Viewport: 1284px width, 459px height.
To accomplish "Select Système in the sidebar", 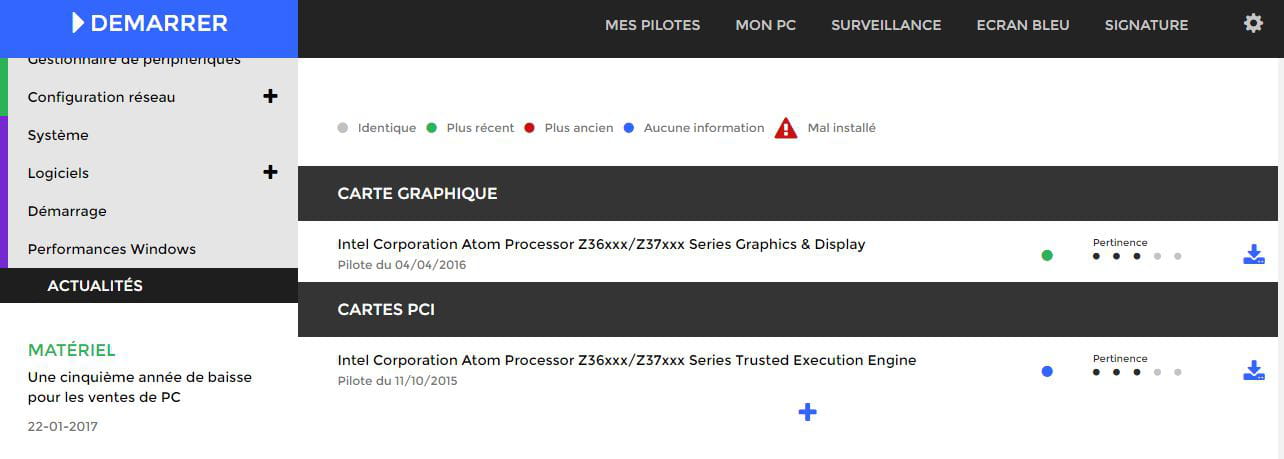I will point(58,135).
